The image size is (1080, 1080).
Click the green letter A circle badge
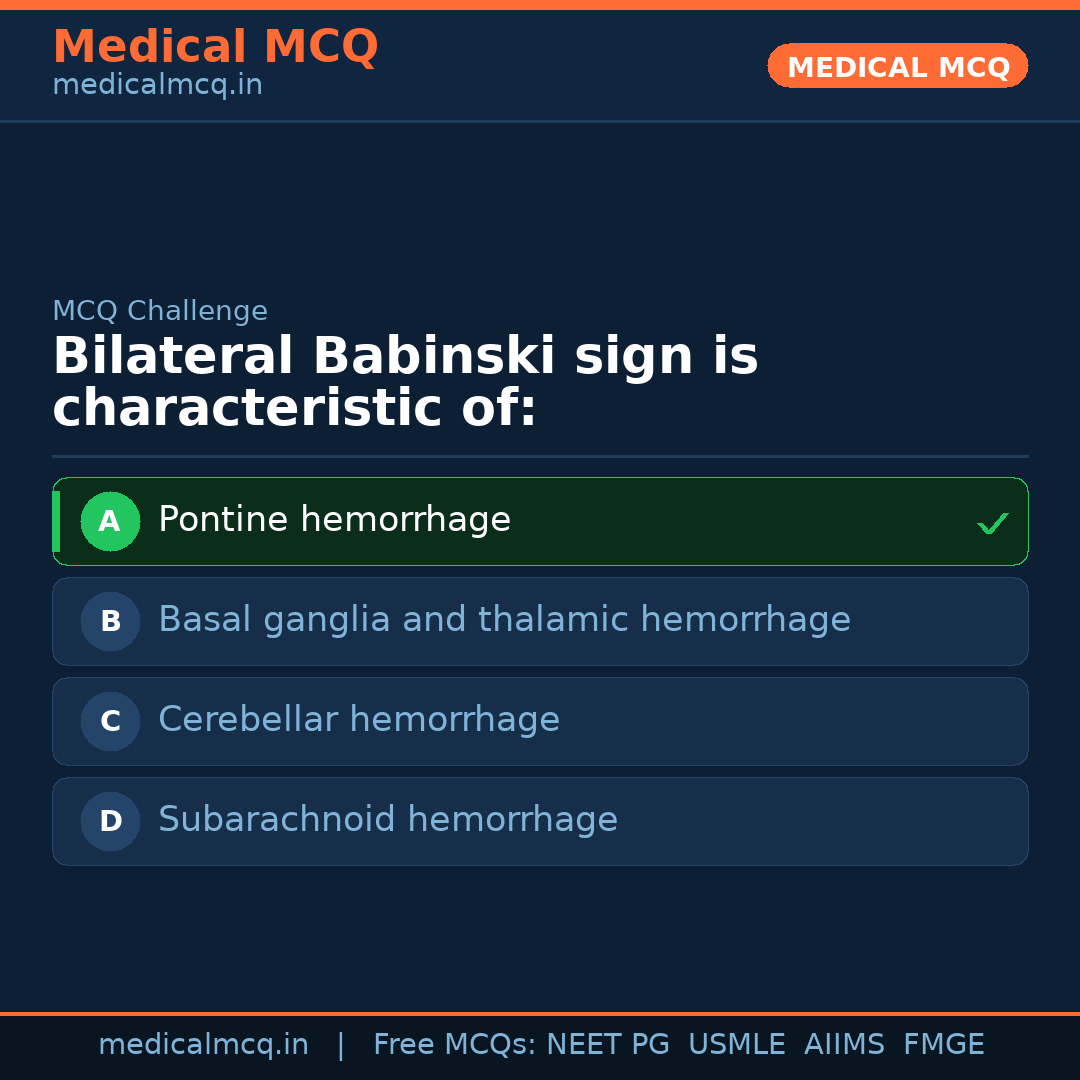[110, 521]
